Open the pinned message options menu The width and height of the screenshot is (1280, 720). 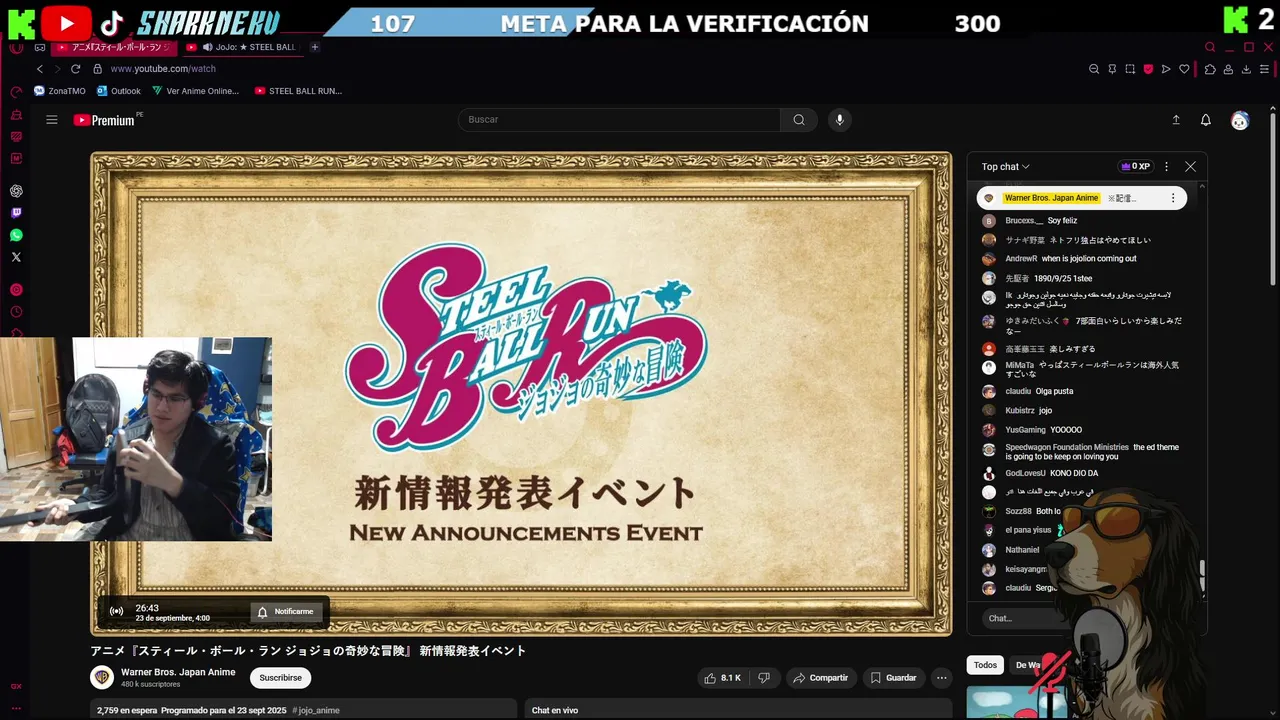[x=1173, y=198]
